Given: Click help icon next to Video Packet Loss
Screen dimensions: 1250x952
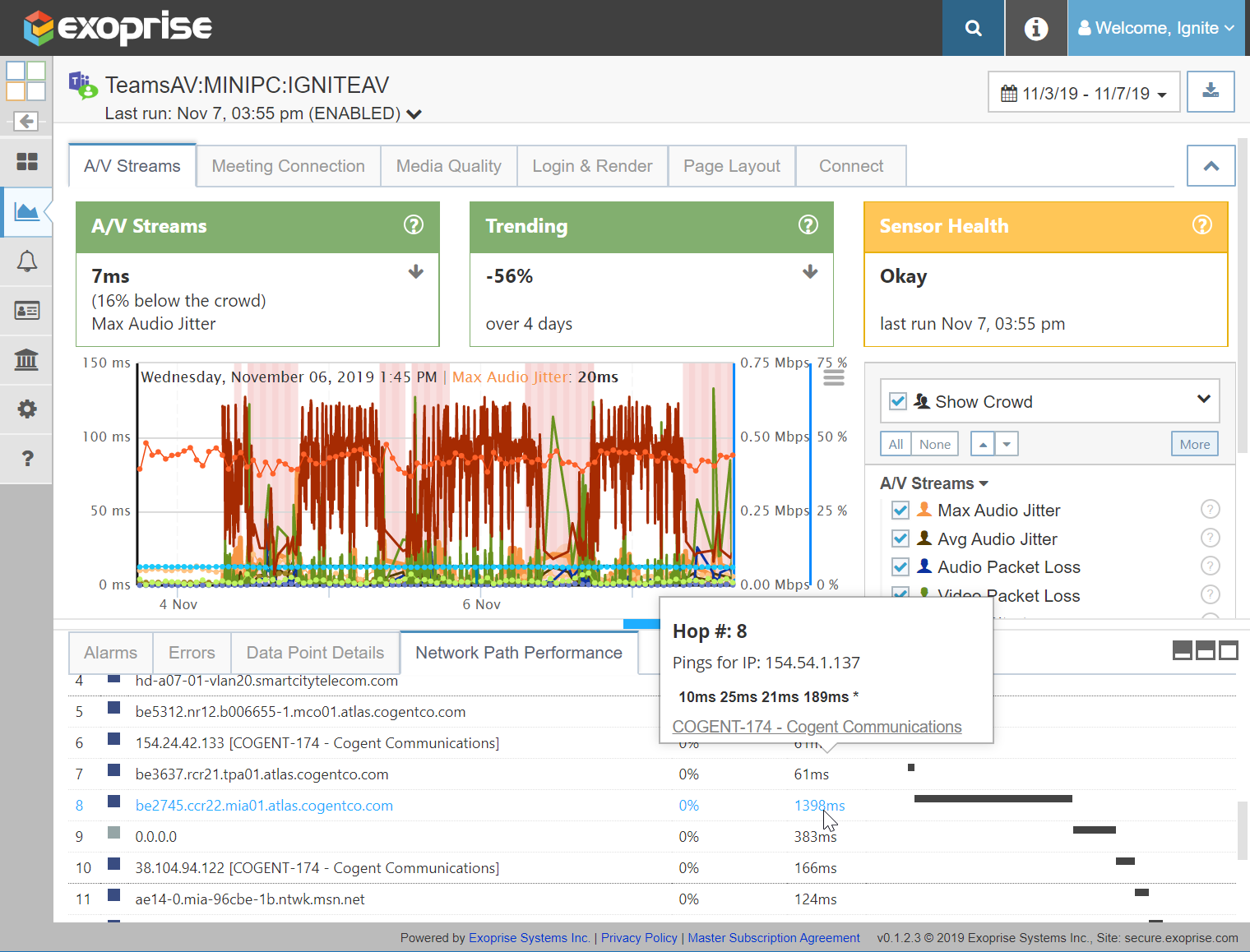Looking at the screenshot, I should click(x=1210, y=594).
